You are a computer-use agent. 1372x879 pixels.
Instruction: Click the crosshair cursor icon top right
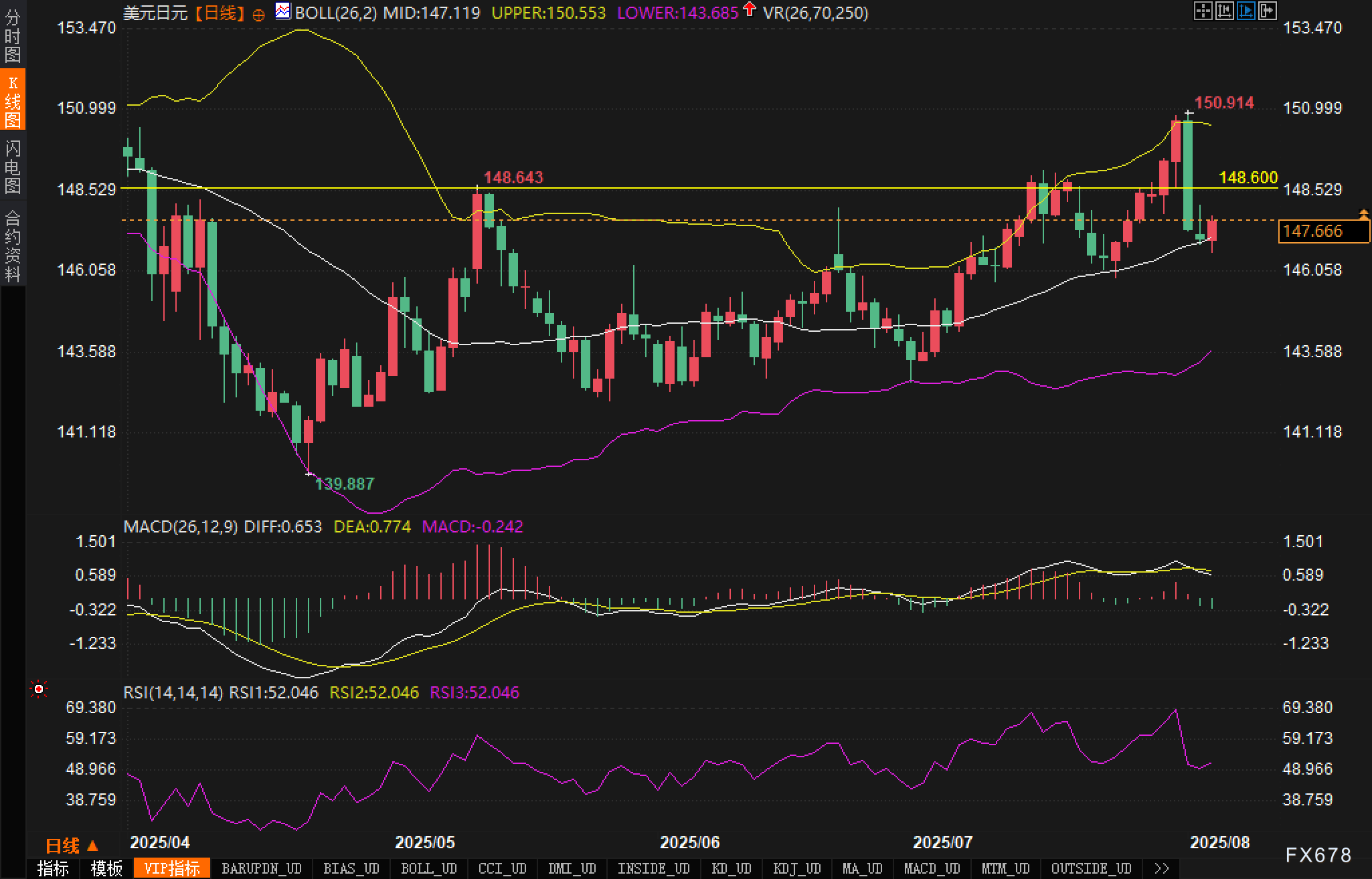point(1203,11)
